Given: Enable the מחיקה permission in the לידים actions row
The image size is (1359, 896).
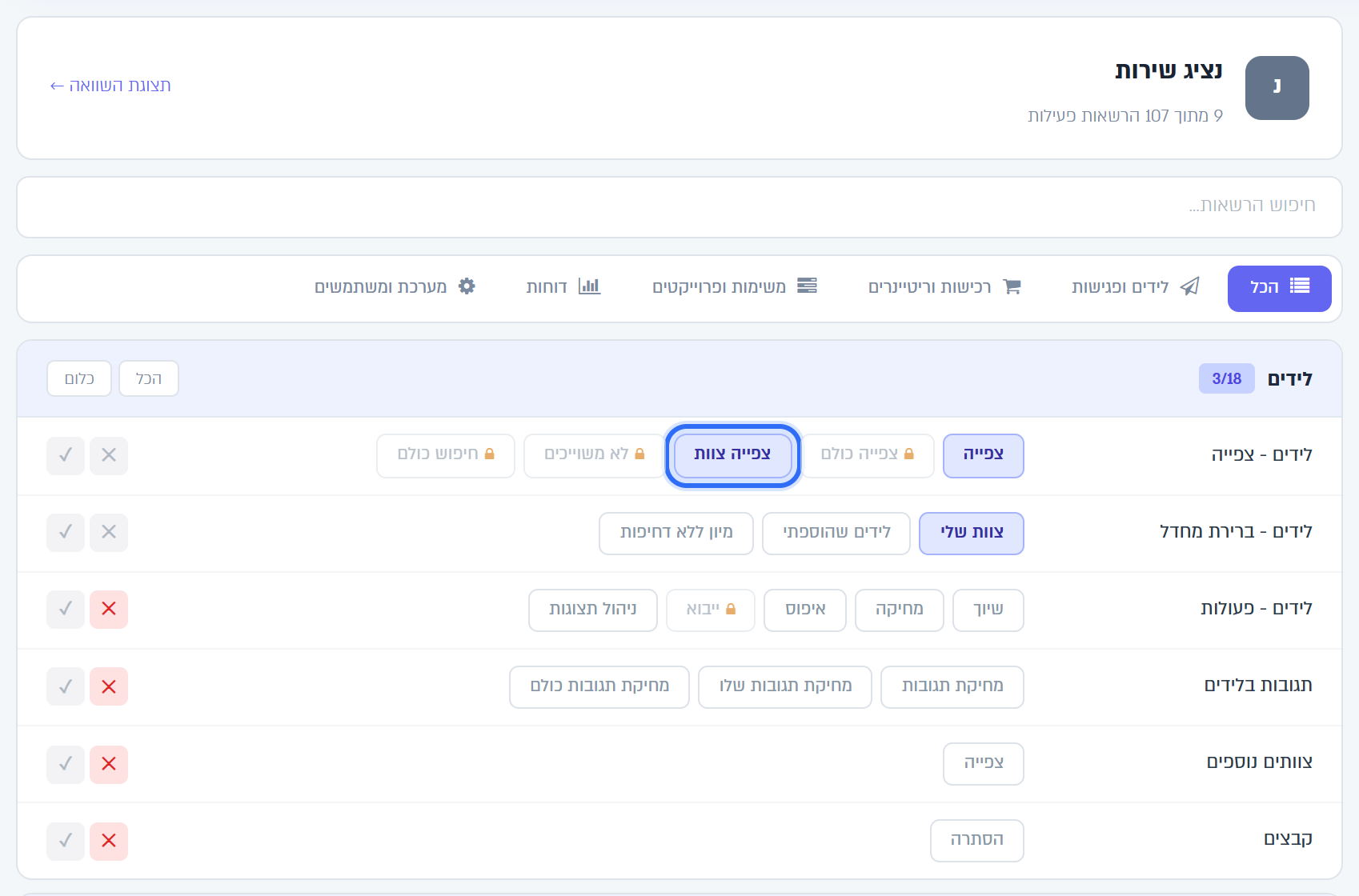Looking at the screenshot, I should [900, 610].
